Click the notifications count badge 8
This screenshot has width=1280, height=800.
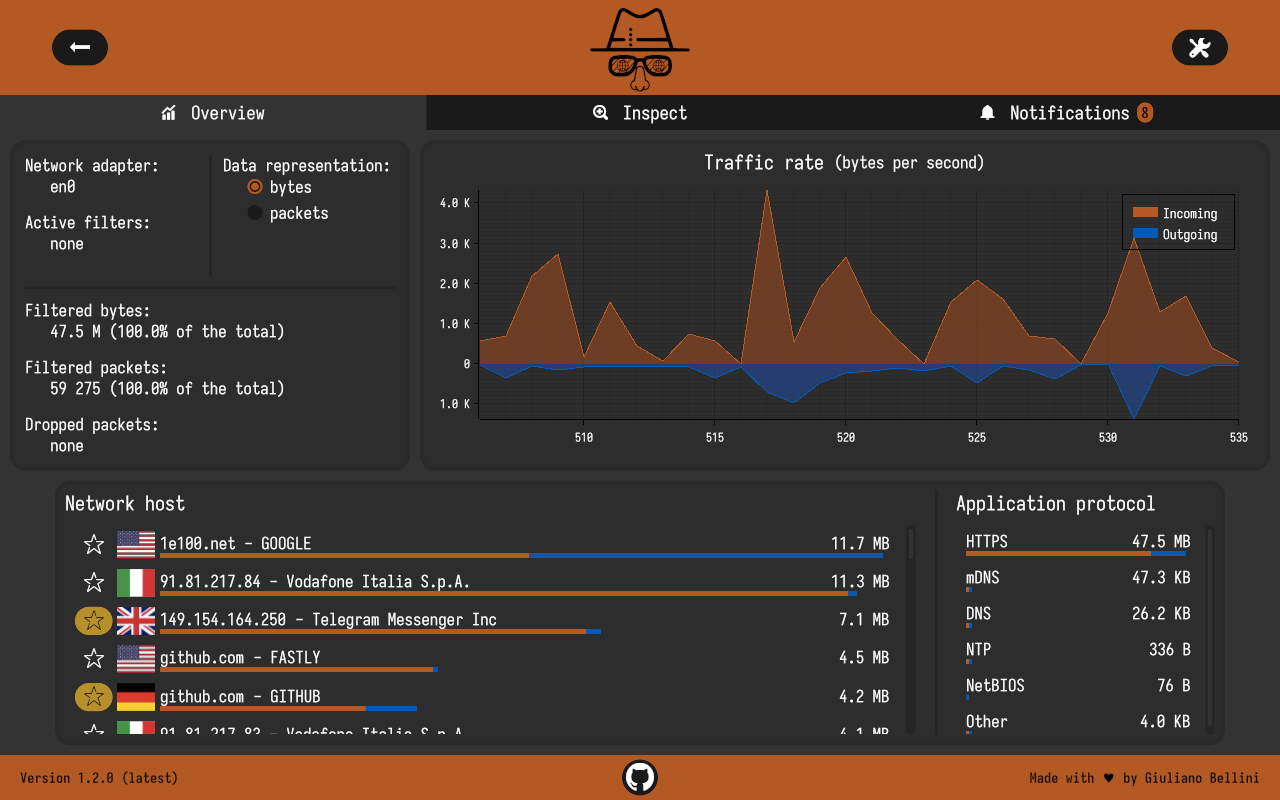1145,113
